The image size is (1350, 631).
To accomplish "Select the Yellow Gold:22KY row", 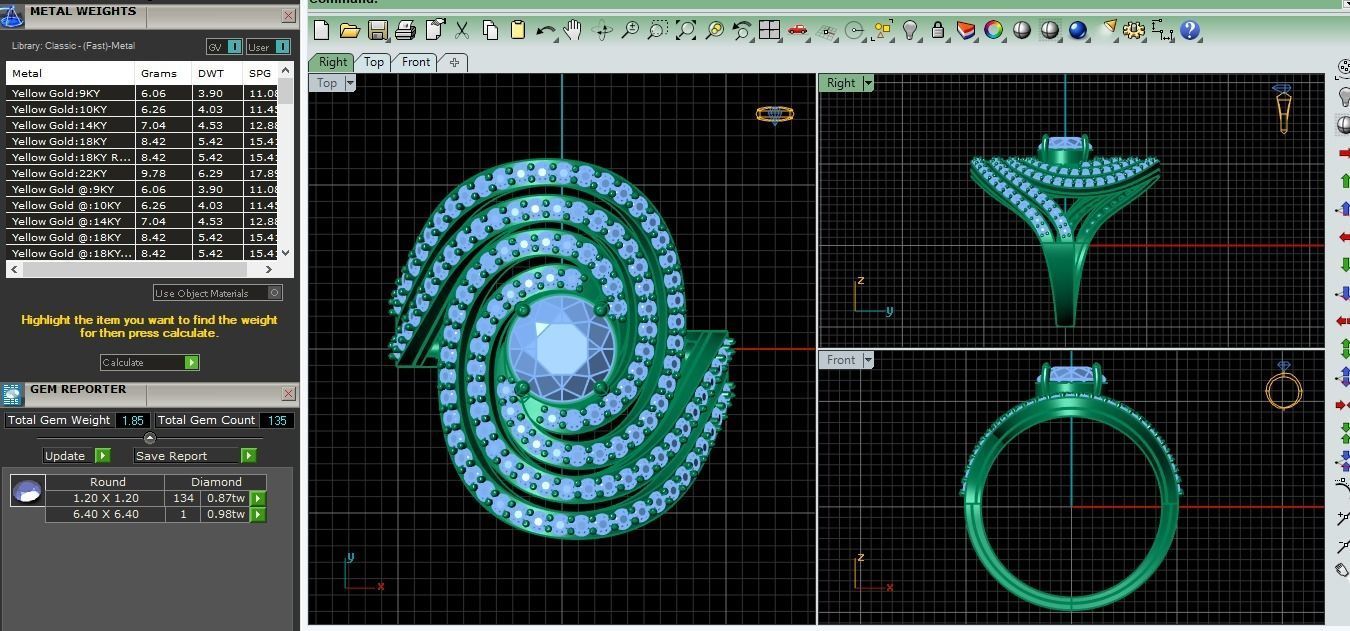I will (x=143, y=173).
